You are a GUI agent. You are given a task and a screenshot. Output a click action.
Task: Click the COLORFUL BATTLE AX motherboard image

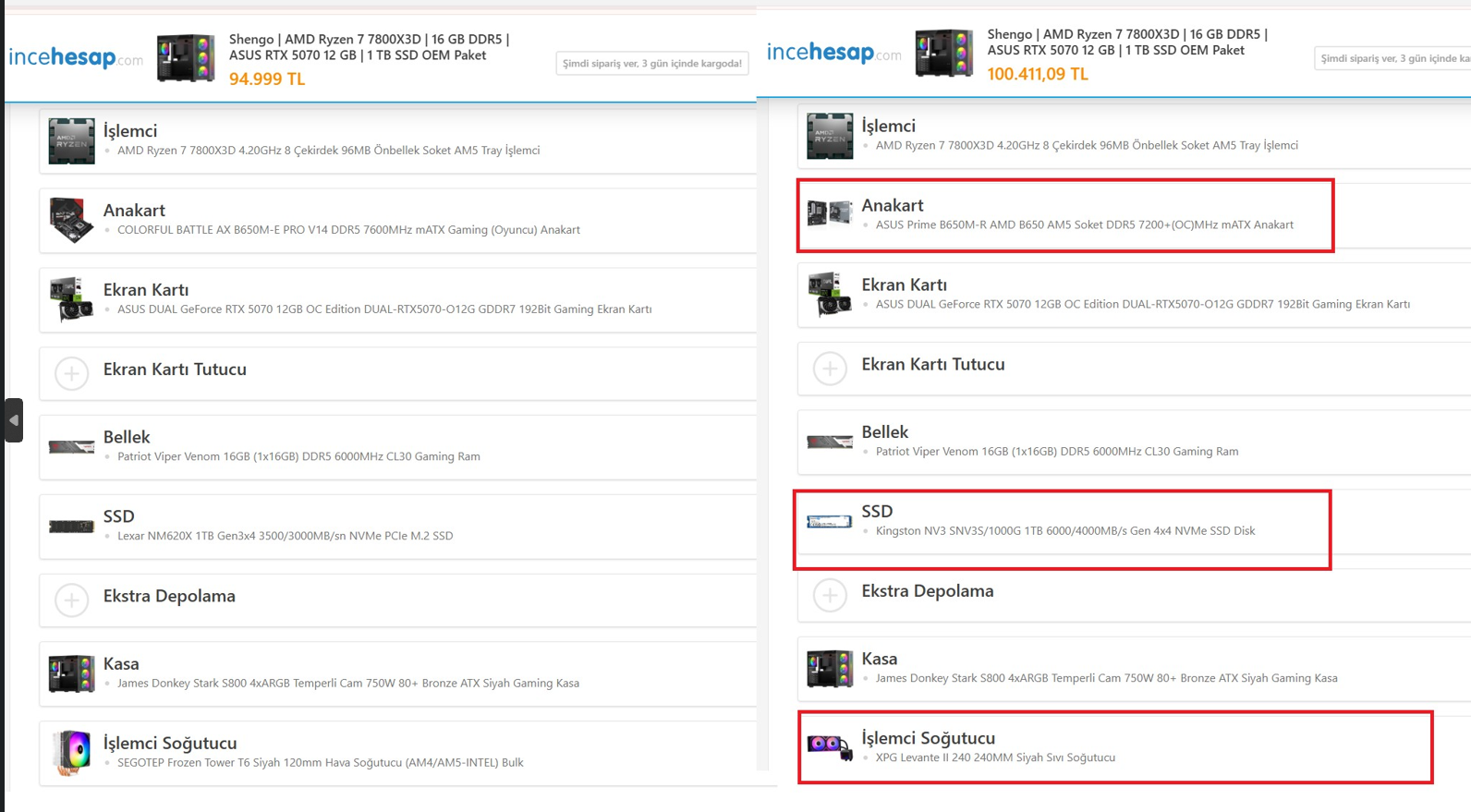pos(71,220)
